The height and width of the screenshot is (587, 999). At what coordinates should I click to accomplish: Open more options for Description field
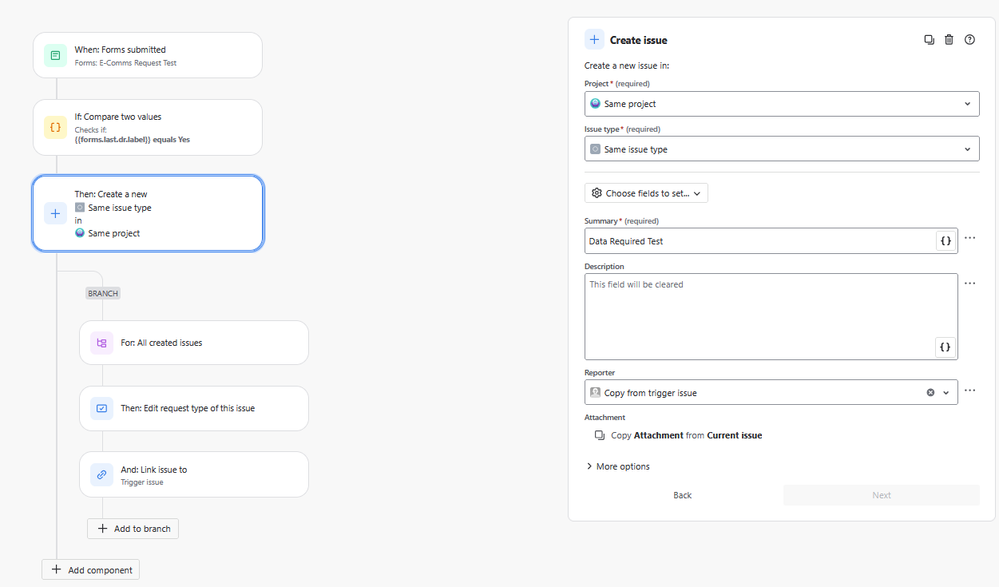coord(970,283)
